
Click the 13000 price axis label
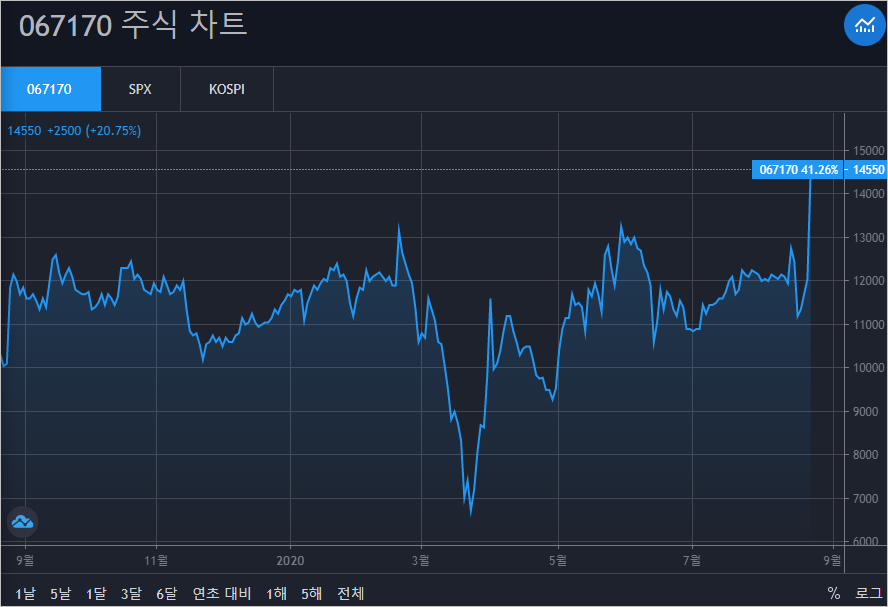pyautogui.click(x=869, y=238)
